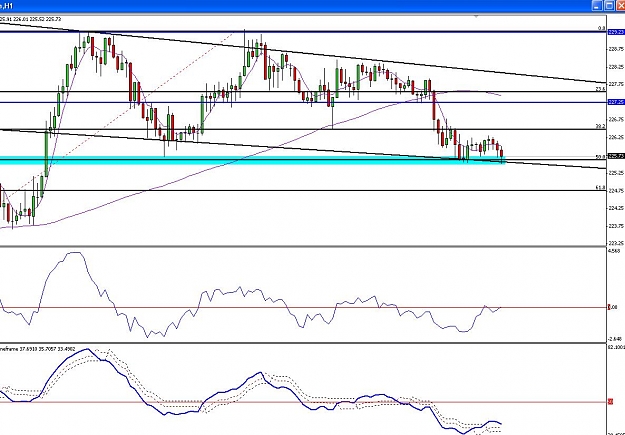Select the dashed diagonal Fibonacci base line
This screenshot has width=625, height=435.
point(120,116)
